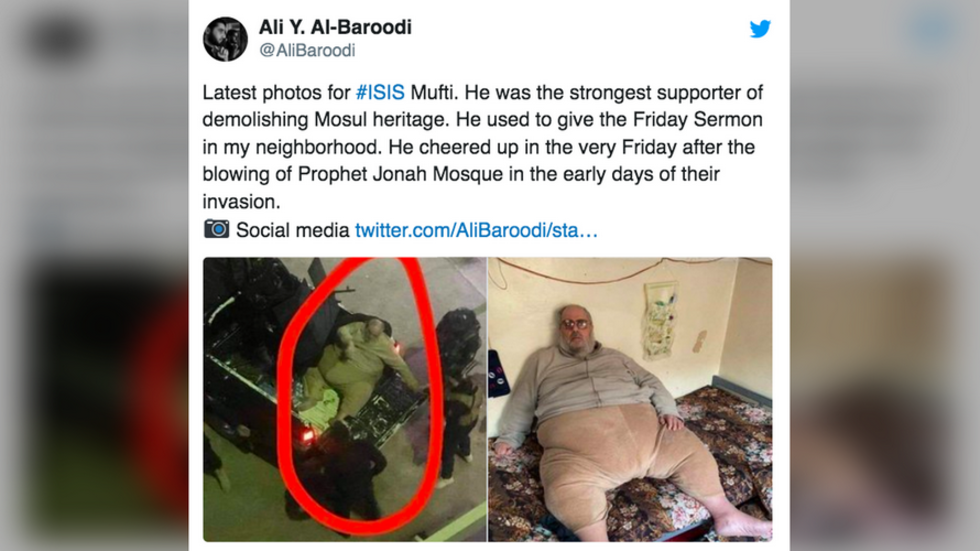This screenshot has height=551, width=980.
Task: Open the right photo of man sitting on bed
Action: point(630,399)
